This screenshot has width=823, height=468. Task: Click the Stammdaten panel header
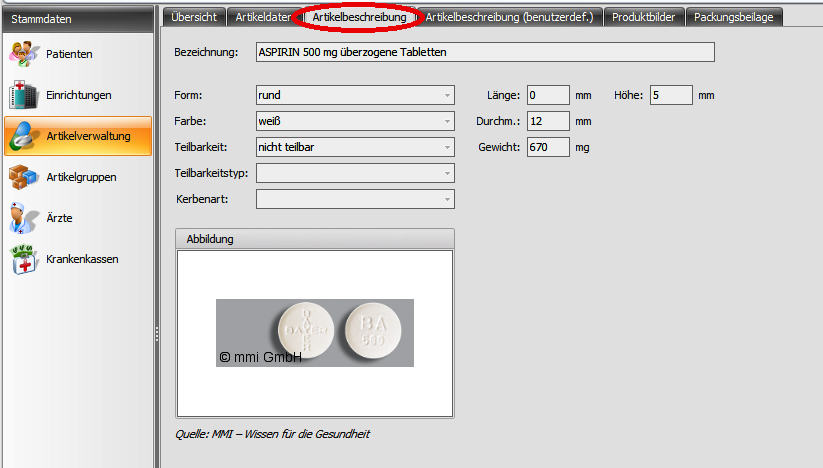[78, 19]
